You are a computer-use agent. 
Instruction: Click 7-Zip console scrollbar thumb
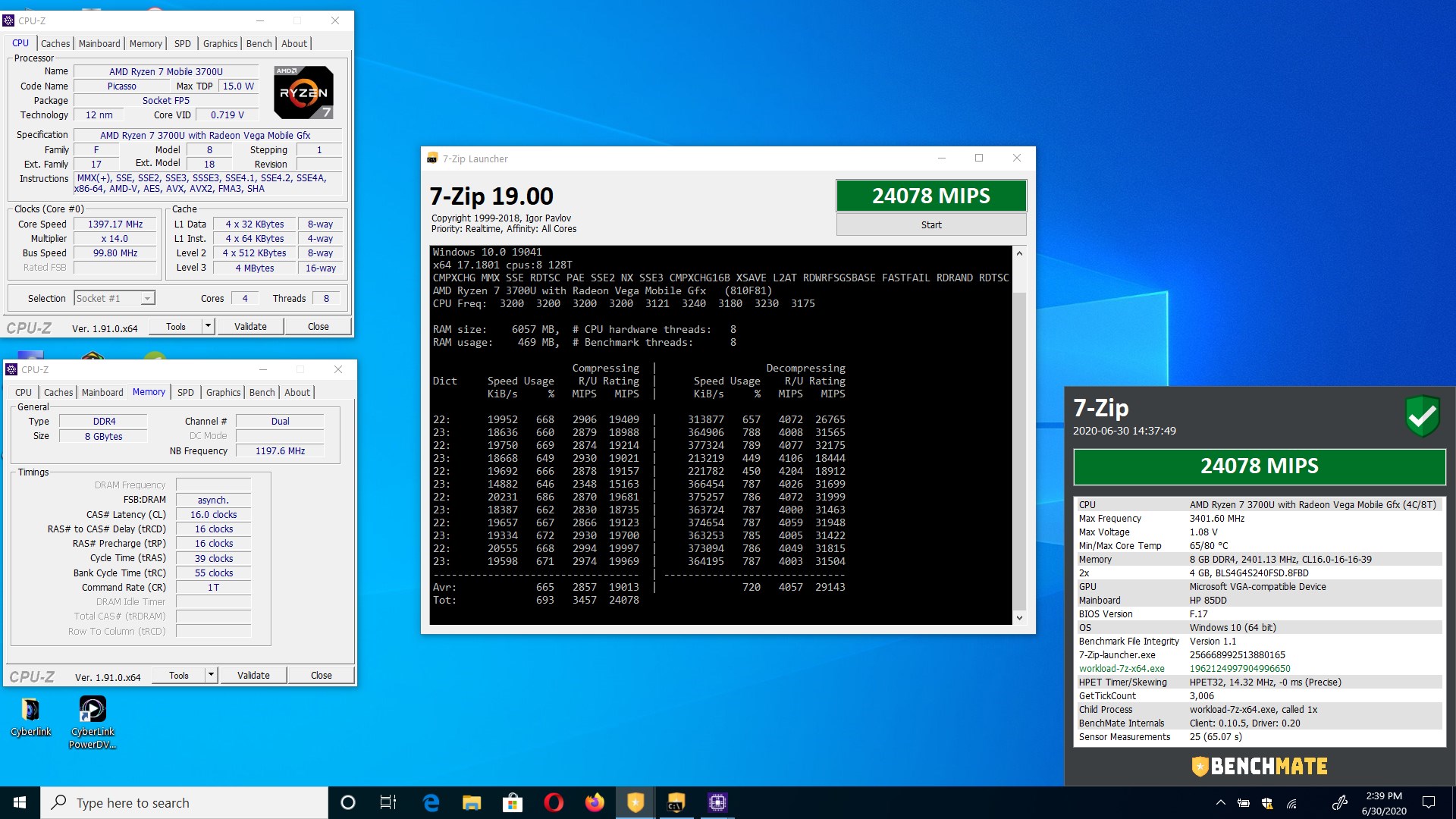point(1019,450)
